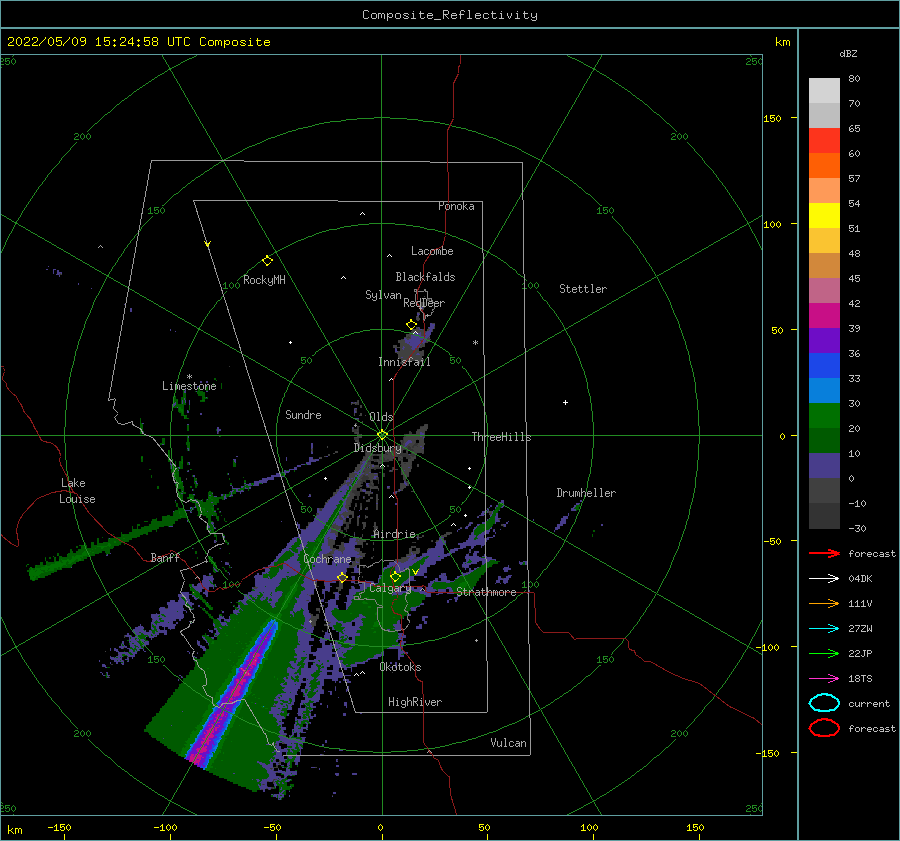Click the Sundre town label
Image resolution: width=900 pixels, height=841 pixels.
(x=303, y=414)
